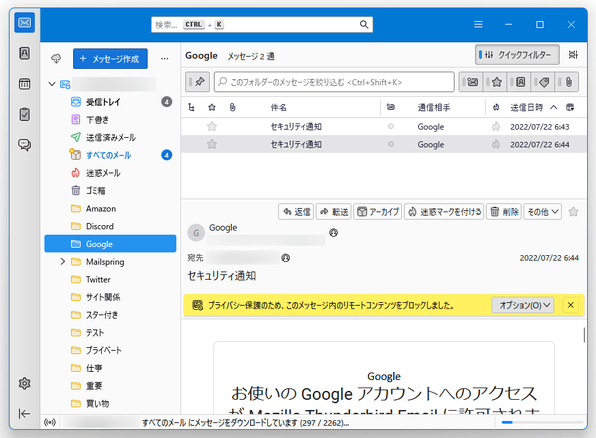Star the open message in header
Screen dimensions: 596x438
pos(574,212)
